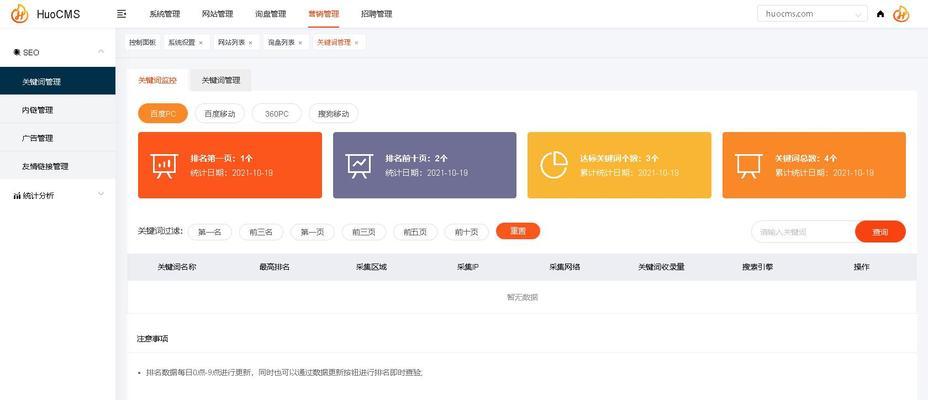
Task: Click the 达标关键词个数 pie chart icon
Action: pyautogui.click(x=554, y=165)
